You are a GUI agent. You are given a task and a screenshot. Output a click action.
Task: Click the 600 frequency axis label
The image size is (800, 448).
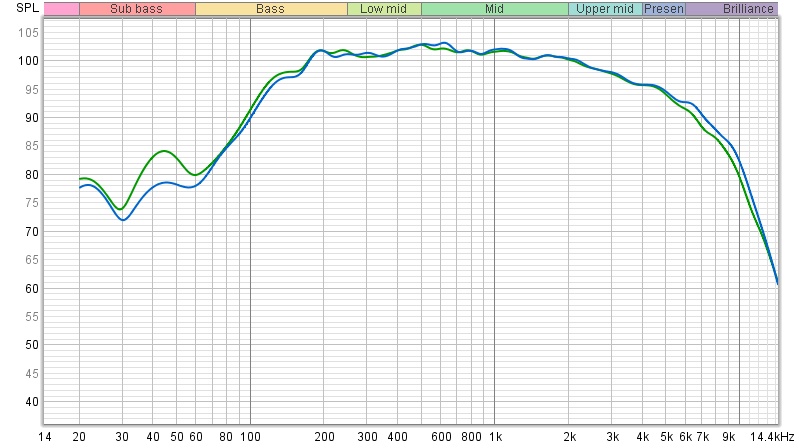pyautogui.click(x=441, y=437)
